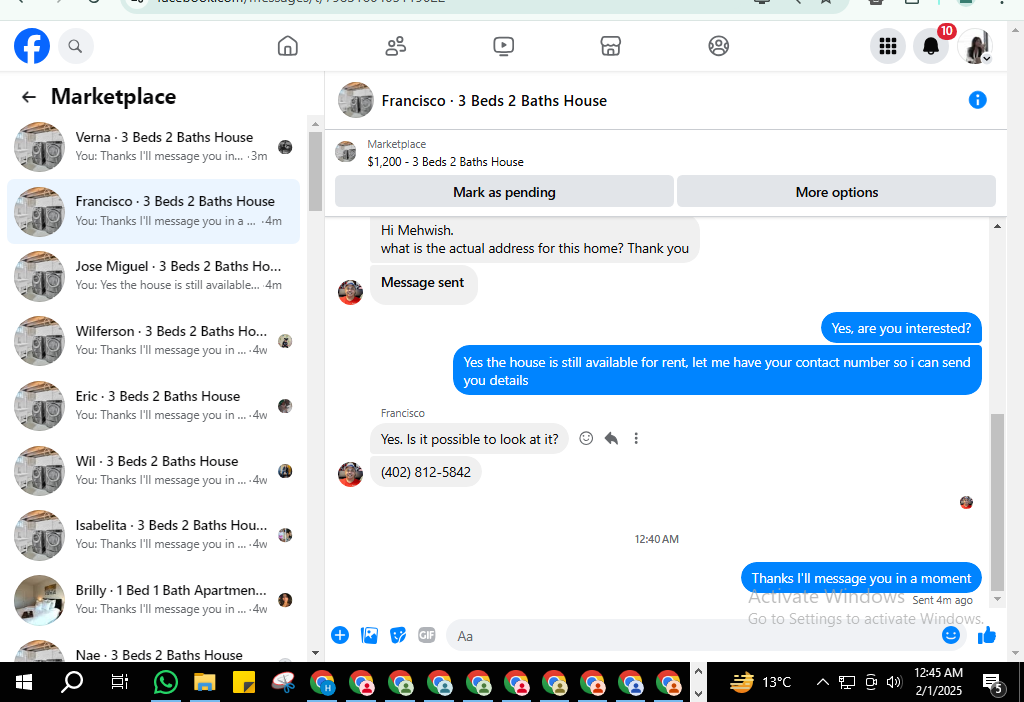Open the Marketplace storefront icon

611,46
